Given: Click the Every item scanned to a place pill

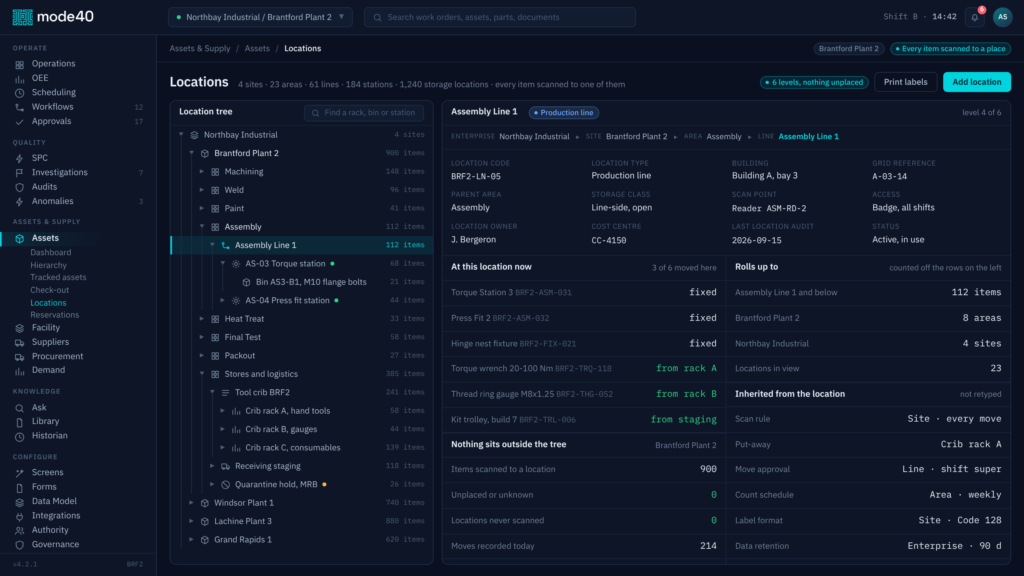Looking at the screenshot, I should coord(950,48).
